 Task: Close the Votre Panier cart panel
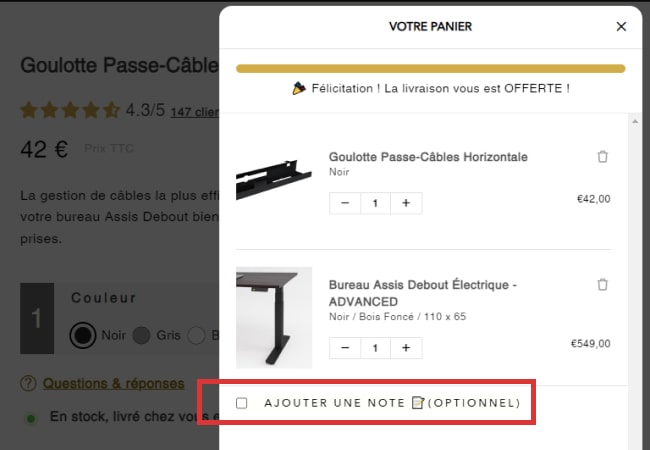click(621, 27)
